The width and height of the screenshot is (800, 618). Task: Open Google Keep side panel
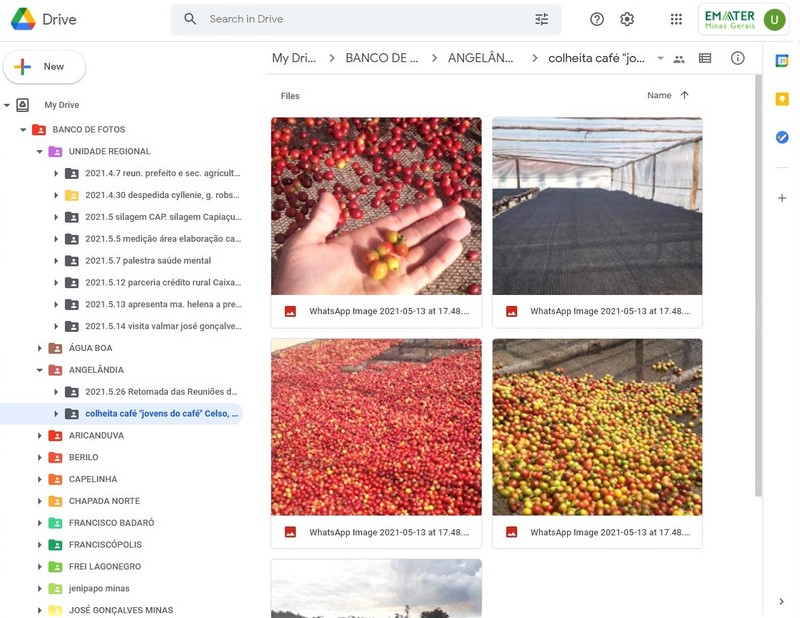[782, 99]
